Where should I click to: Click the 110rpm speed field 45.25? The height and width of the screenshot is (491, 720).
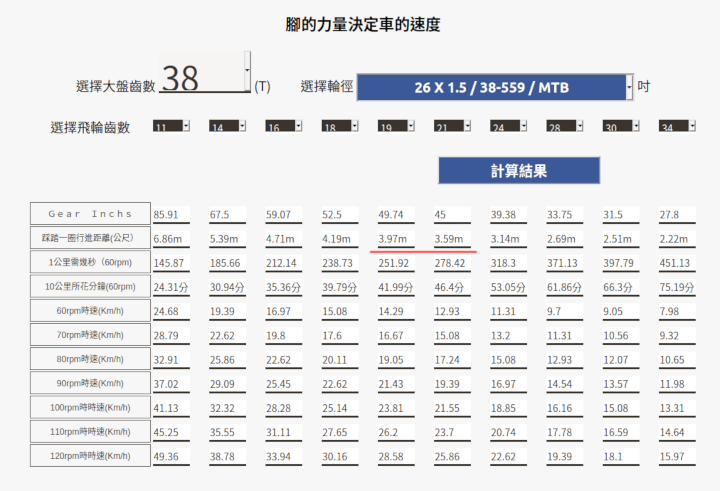[171, 433]
